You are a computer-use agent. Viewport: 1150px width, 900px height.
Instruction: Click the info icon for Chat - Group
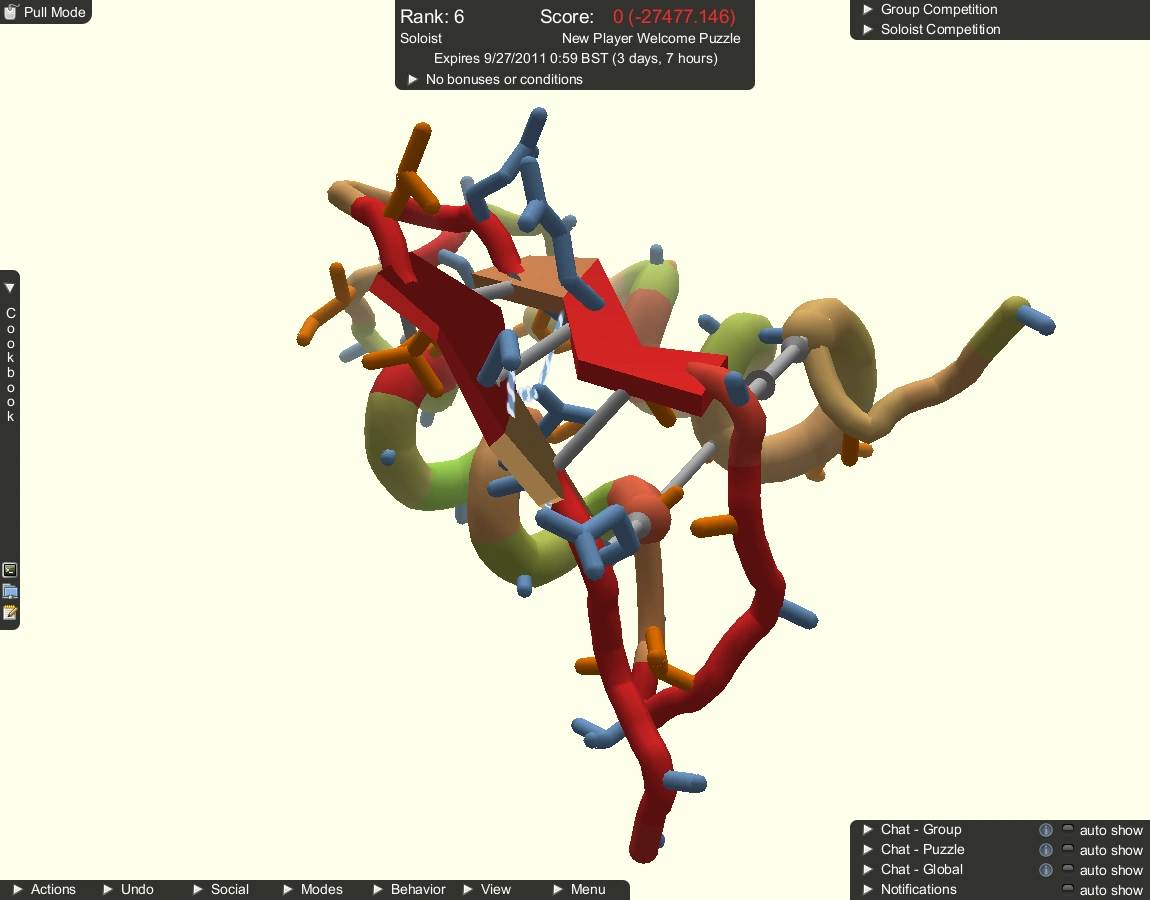point(1046,830)
